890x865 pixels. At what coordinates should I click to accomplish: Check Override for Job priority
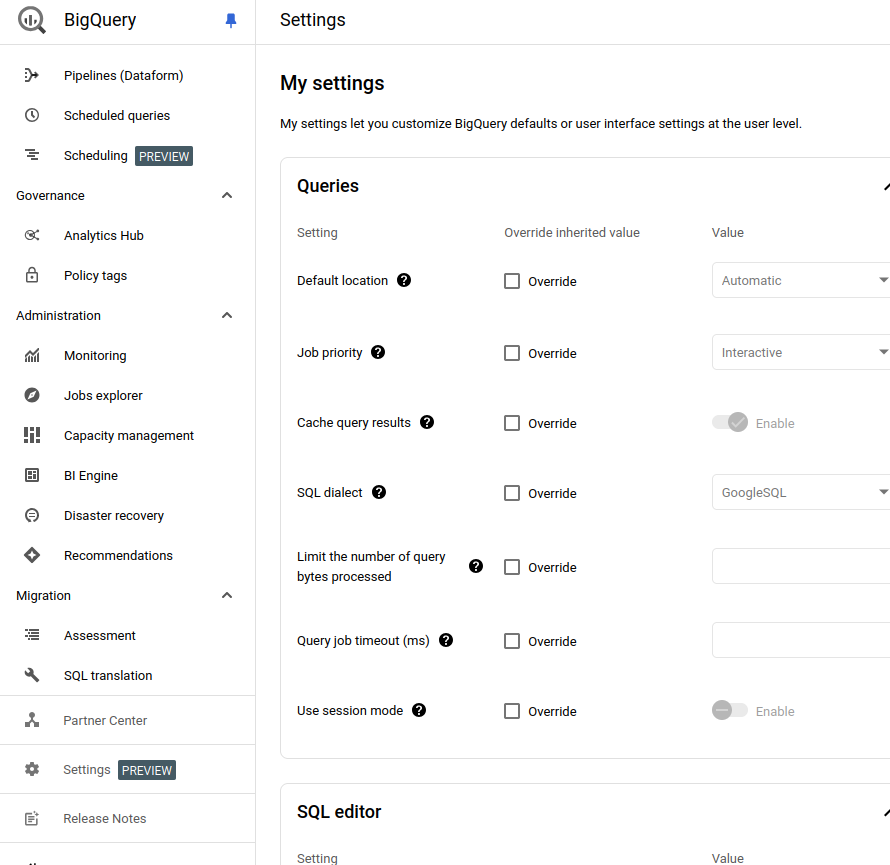point(512,353)
